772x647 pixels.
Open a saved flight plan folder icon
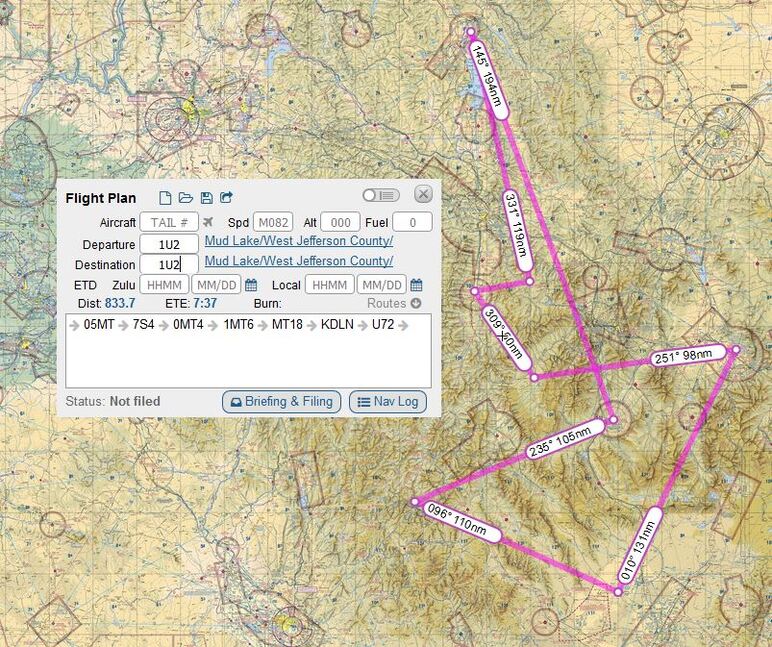(186, 198)
